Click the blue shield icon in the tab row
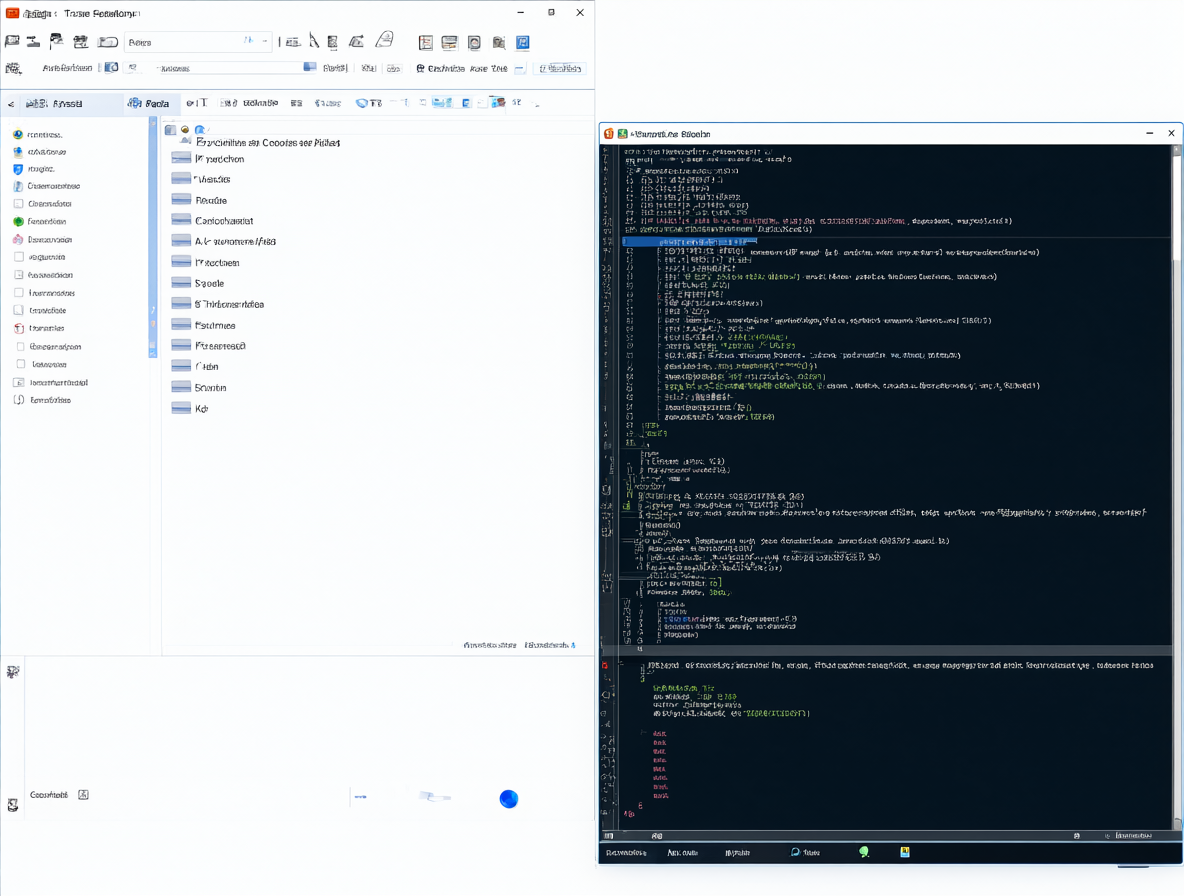This screenshot has height=896, width=1184. (362, 103)
